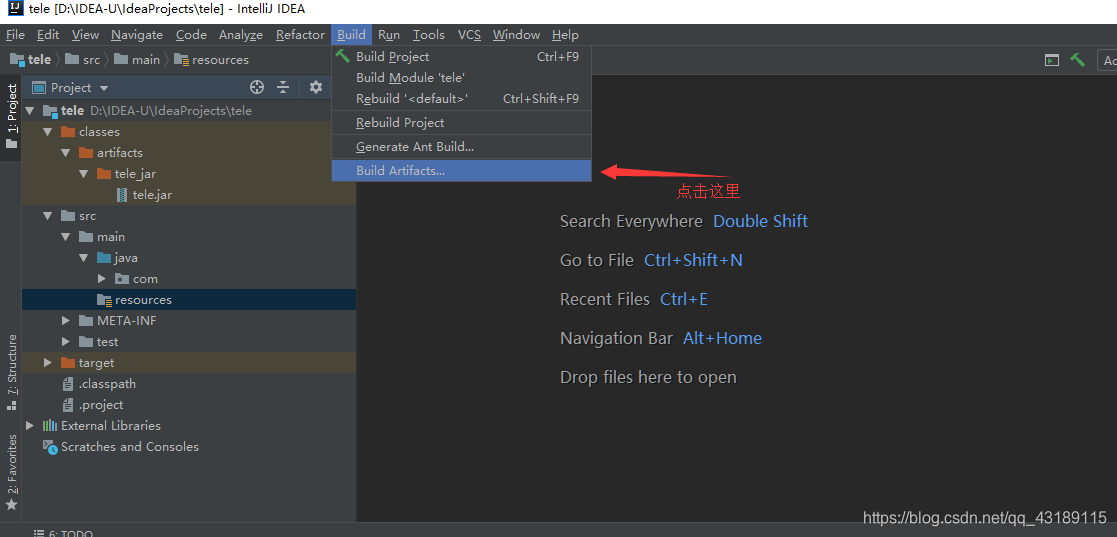Open the 2: Favorites side tool window

pyautogui.click(x=11, y=471)
